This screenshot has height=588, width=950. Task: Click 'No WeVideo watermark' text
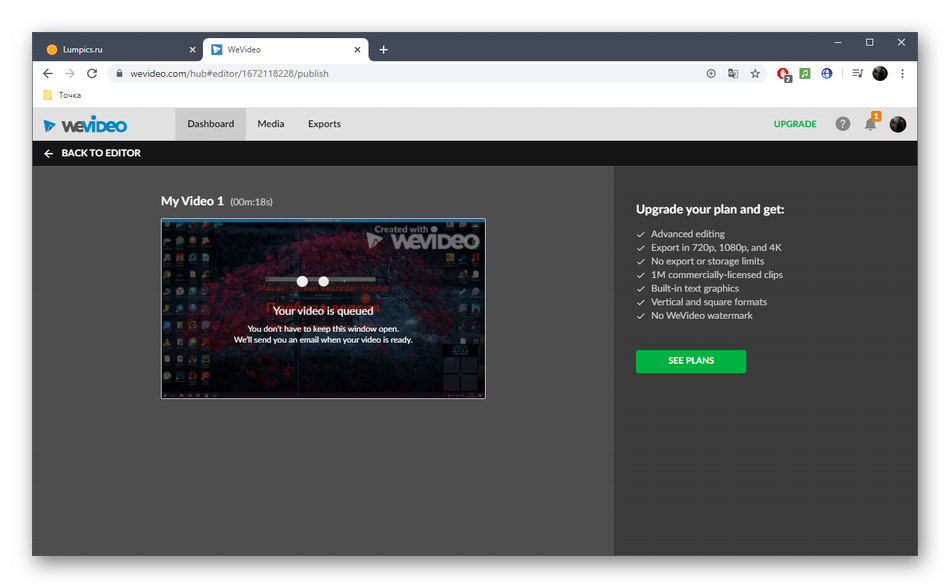[702, 315]
